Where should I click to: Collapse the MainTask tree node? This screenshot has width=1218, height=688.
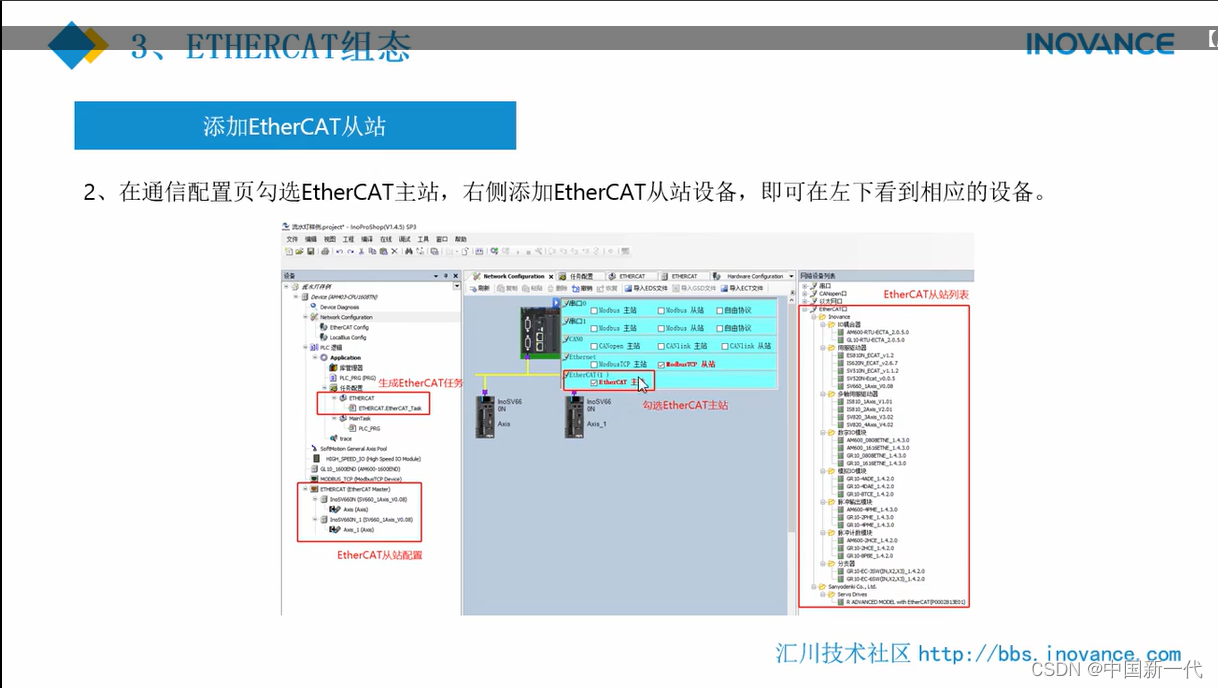tap(334, 418)
